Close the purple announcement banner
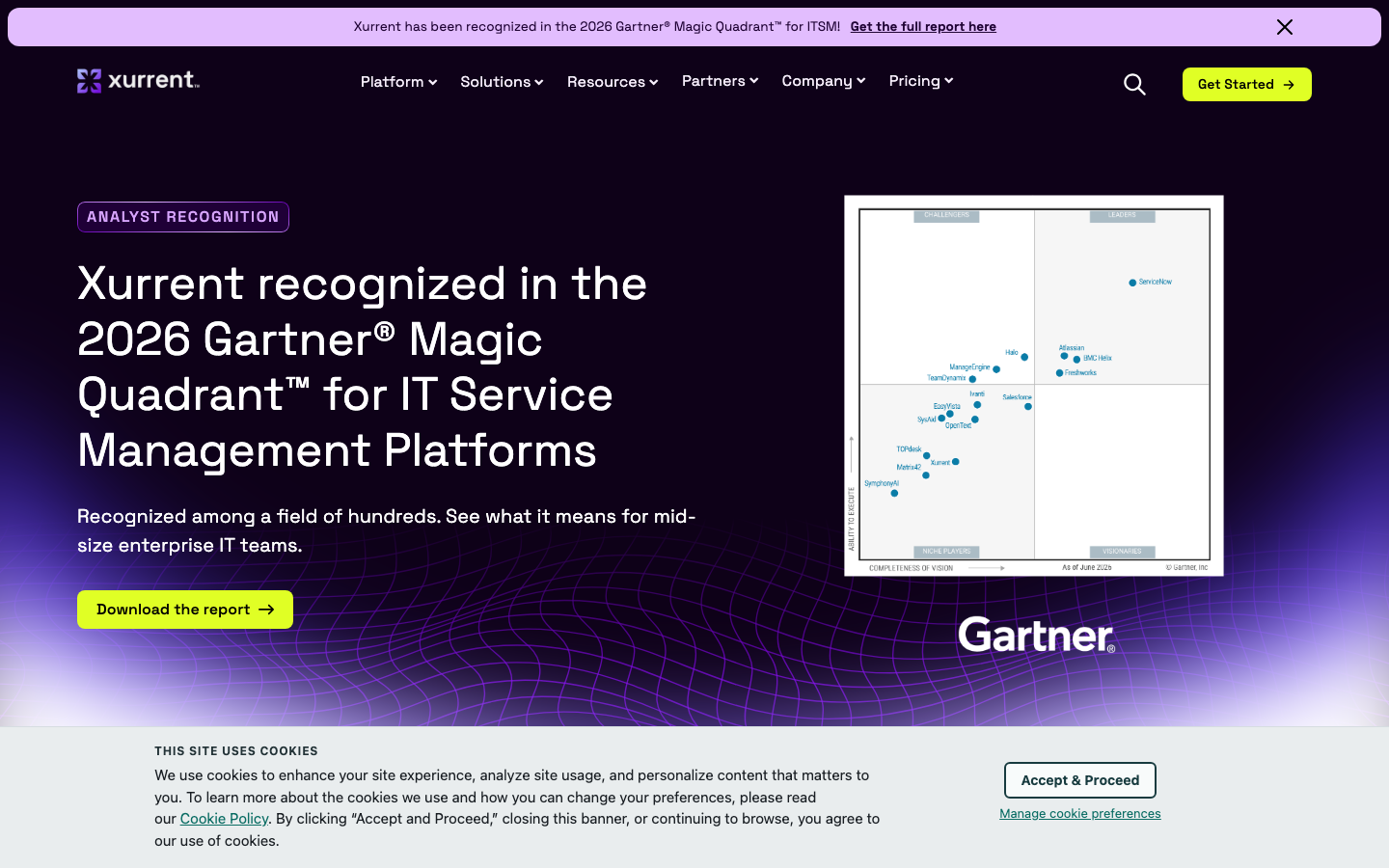 coord(1285,27)
